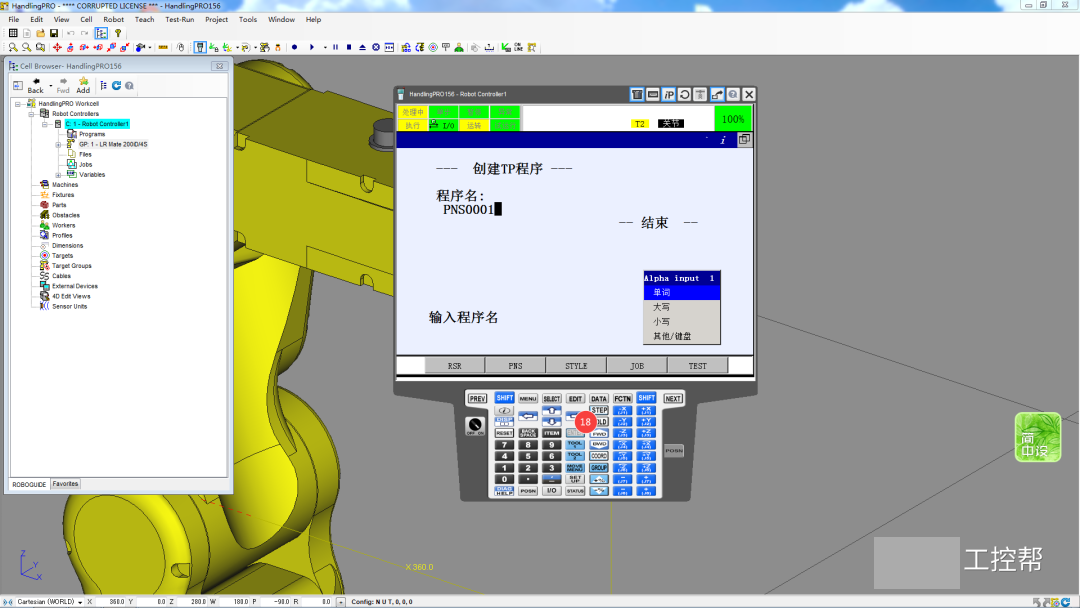1080x608 pixels.
Task: Select Target Groups in the cell tree
Action: [72, 266]
